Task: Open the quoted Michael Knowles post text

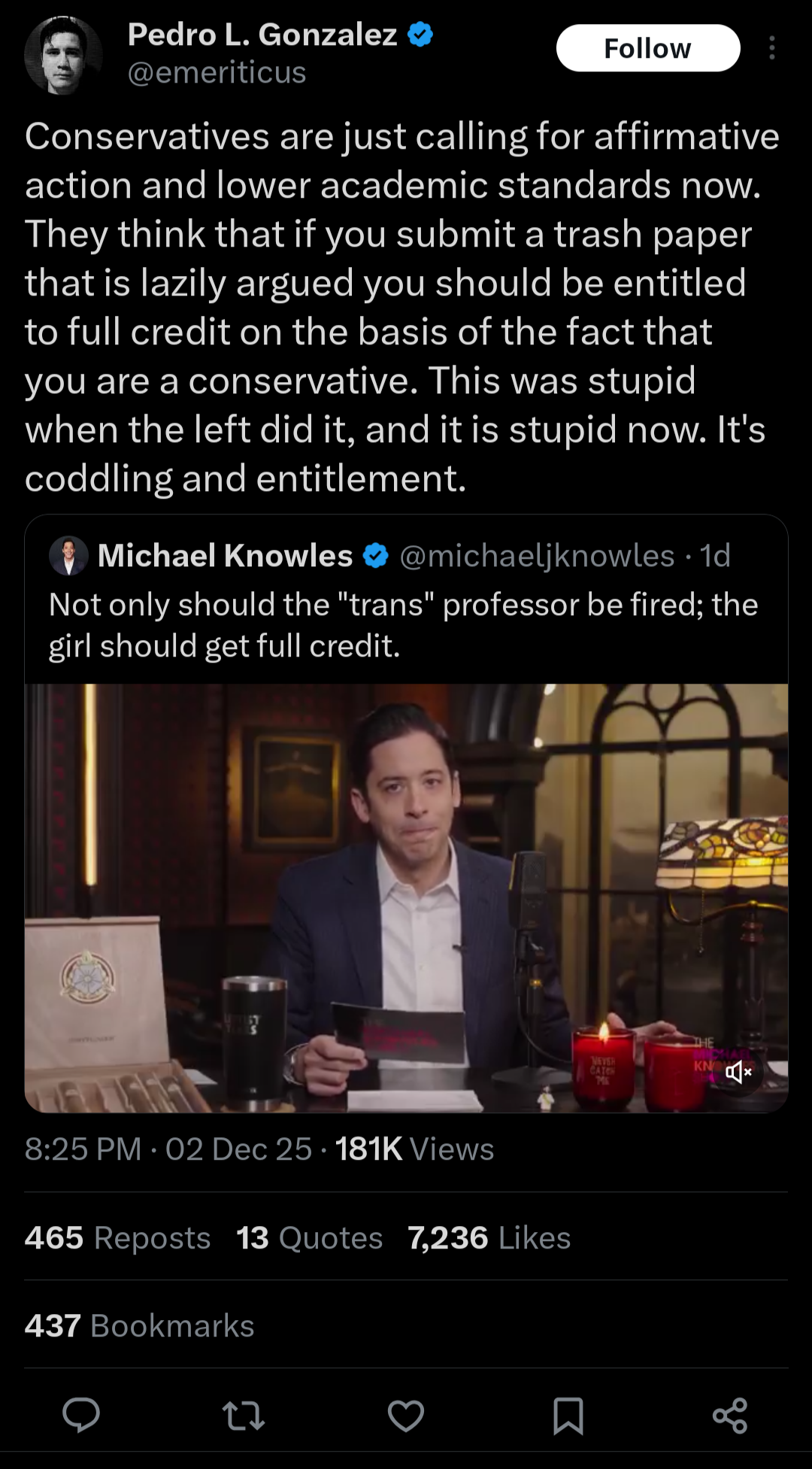Action: (404, 625)
